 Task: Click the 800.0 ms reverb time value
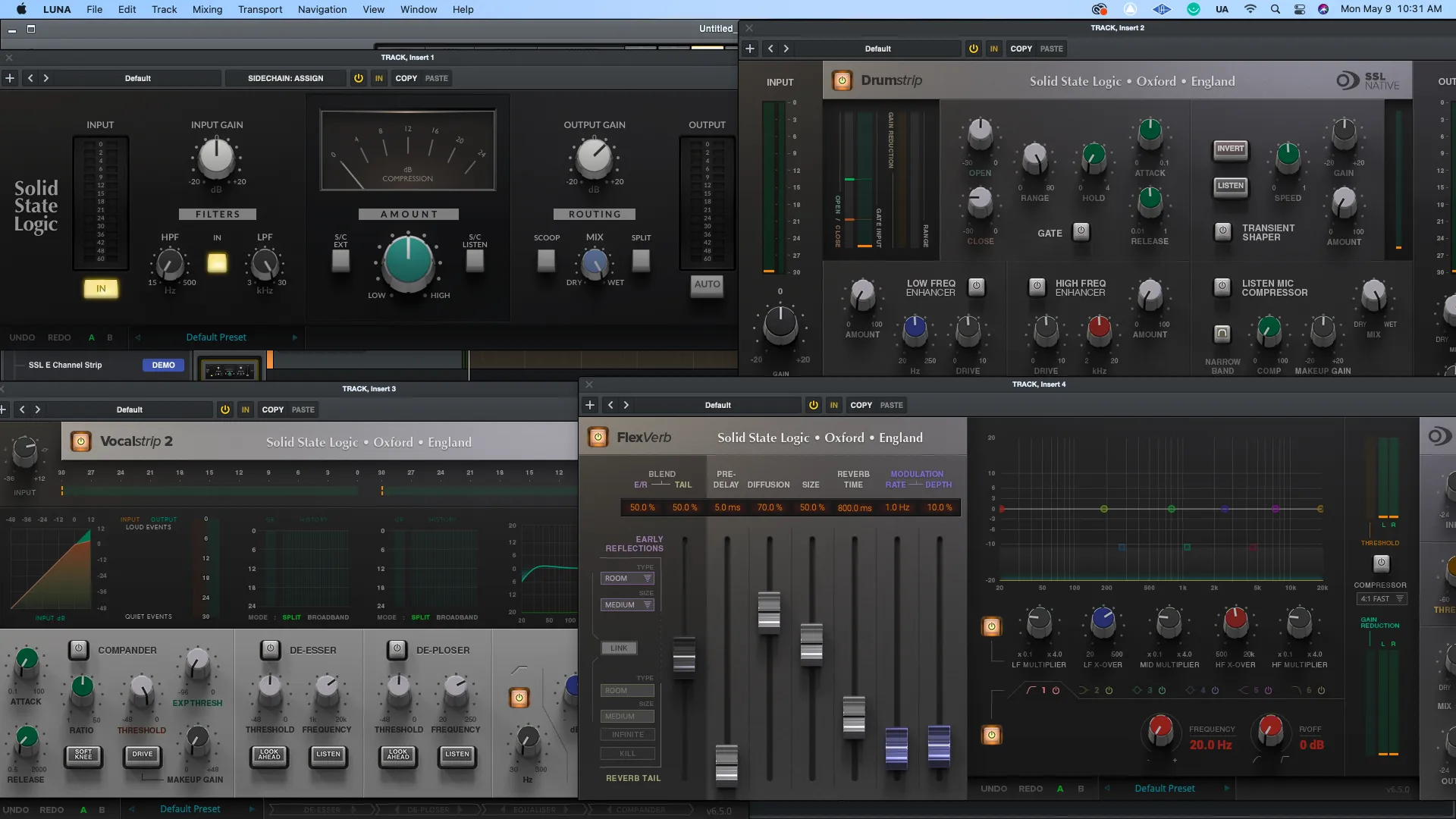pyautogui.click(x=855, y=507)
